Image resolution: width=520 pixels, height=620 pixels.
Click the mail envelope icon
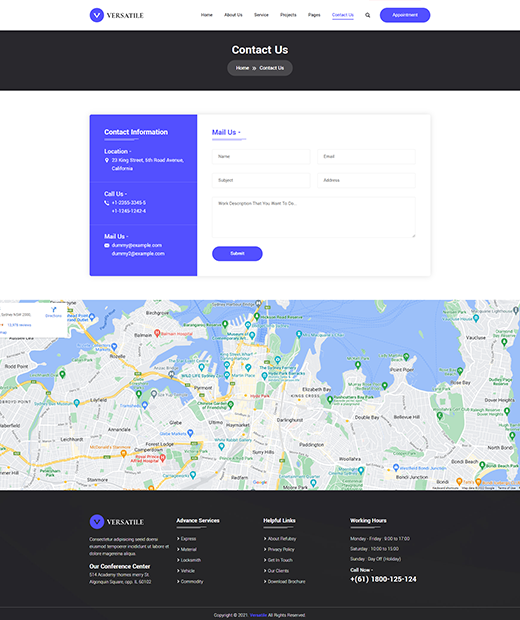106,246
